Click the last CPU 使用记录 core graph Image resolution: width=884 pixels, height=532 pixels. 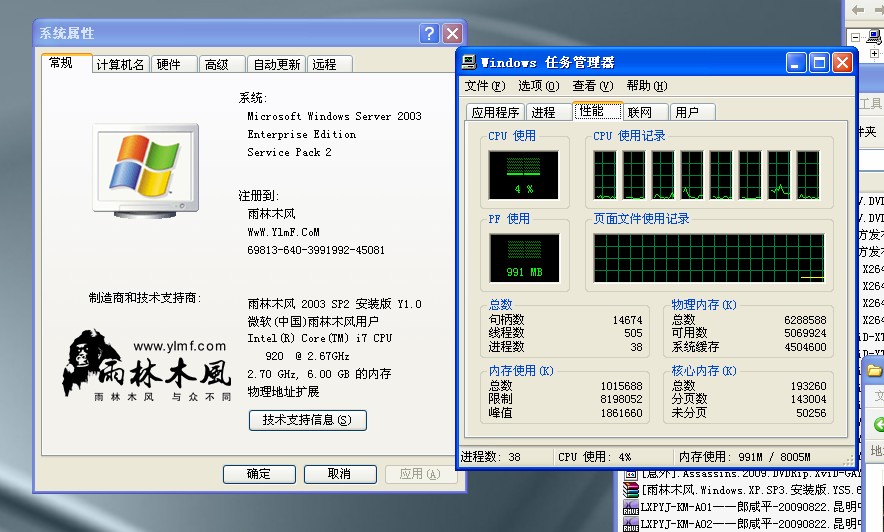808,175
